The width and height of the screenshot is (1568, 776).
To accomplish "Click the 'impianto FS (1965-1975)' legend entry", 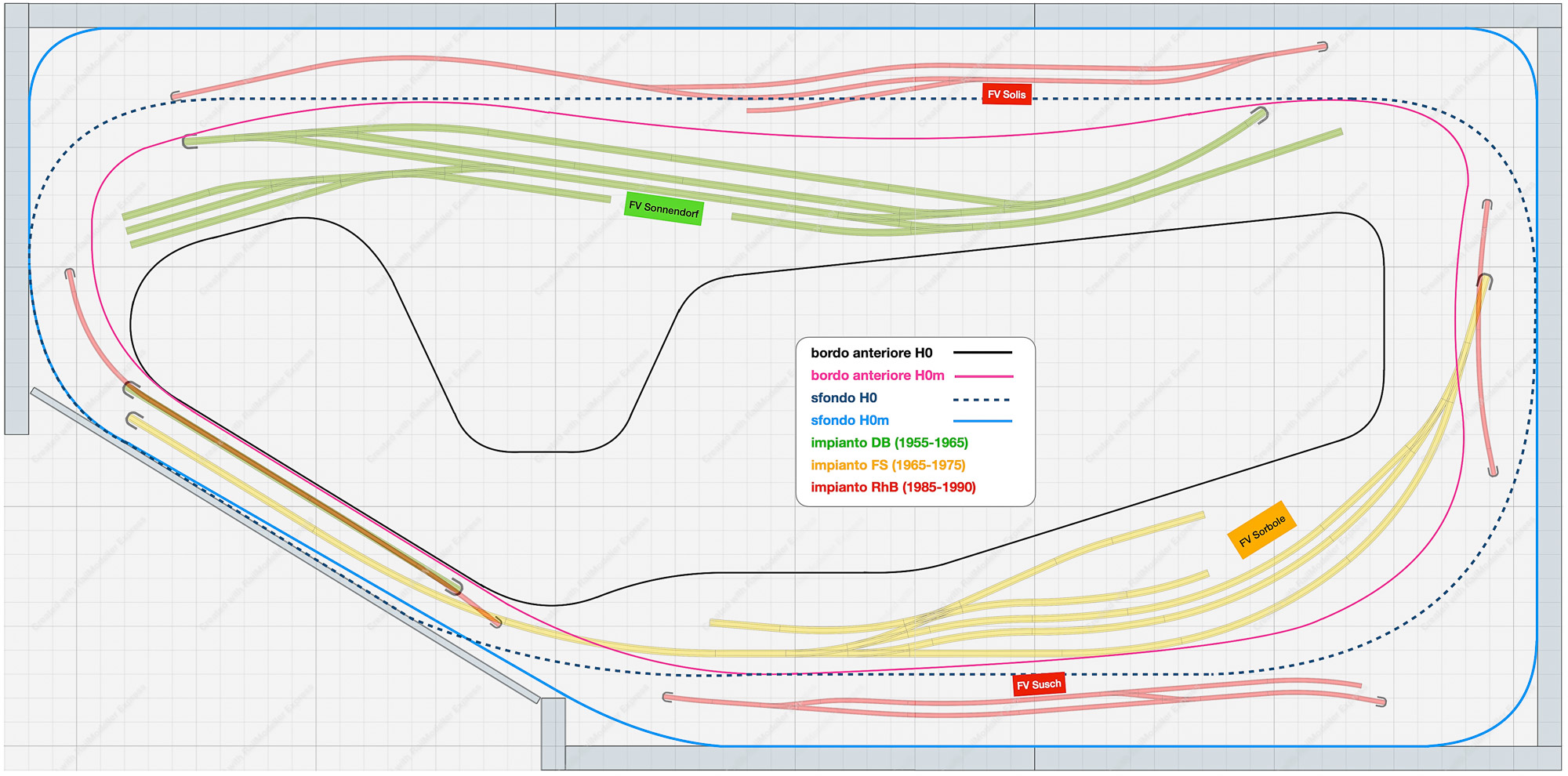I will tap(887, 465).
